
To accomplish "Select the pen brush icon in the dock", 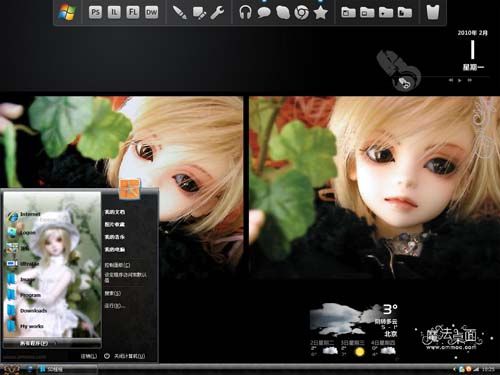I will 180,13.
